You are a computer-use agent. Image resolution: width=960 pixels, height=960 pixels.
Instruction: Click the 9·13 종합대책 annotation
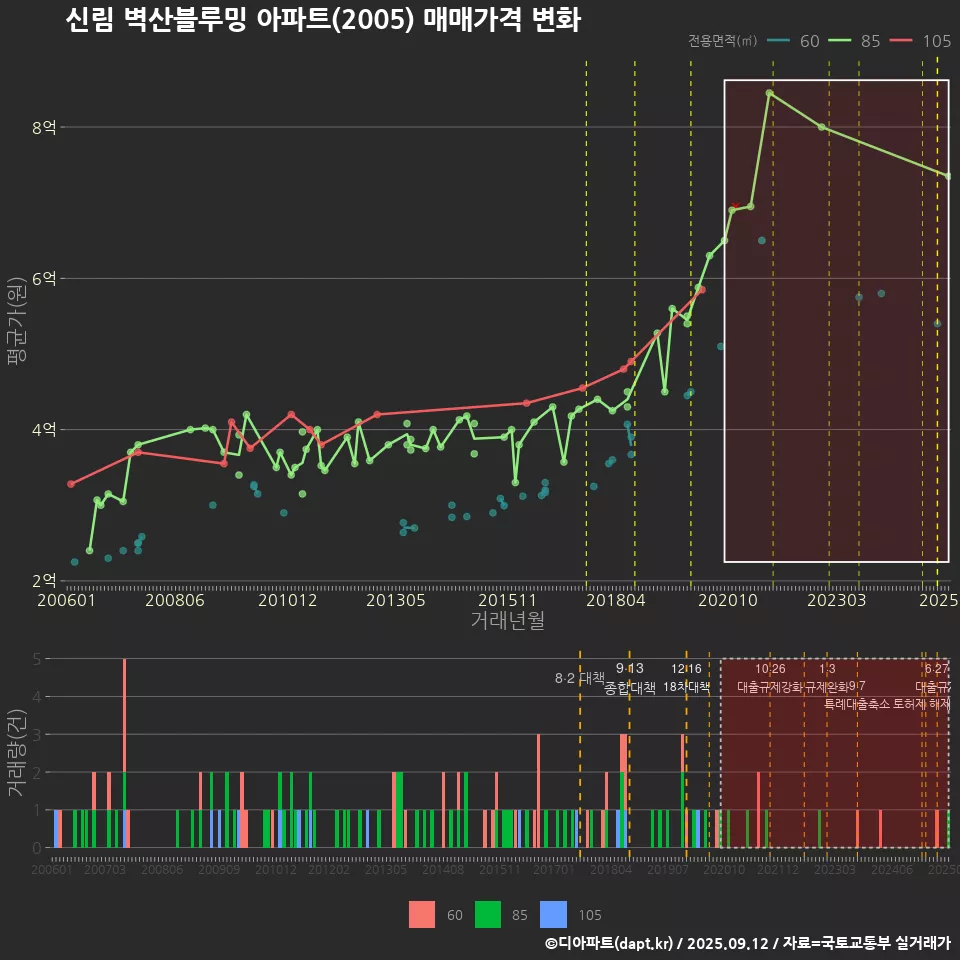[629, 678]
